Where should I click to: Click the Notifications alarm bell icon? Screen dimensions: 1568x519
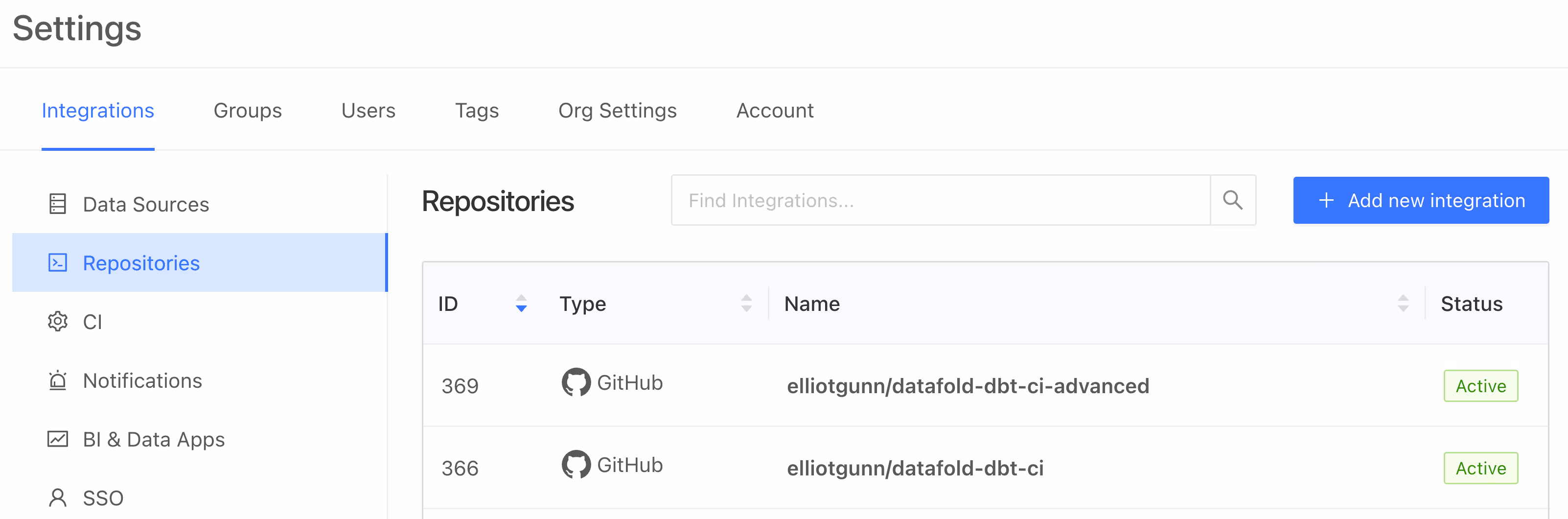coord(58,380)
